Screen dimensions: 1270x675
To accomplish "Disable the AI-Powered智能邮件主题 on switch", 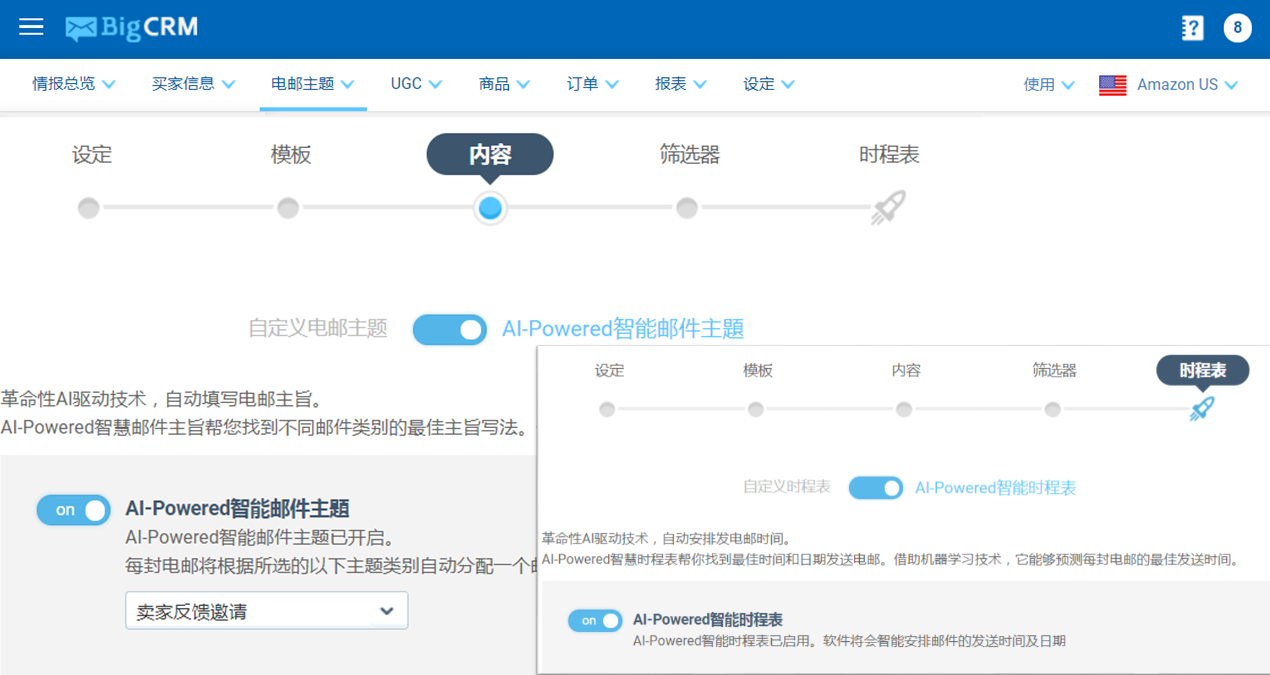I will pos(72,509).
